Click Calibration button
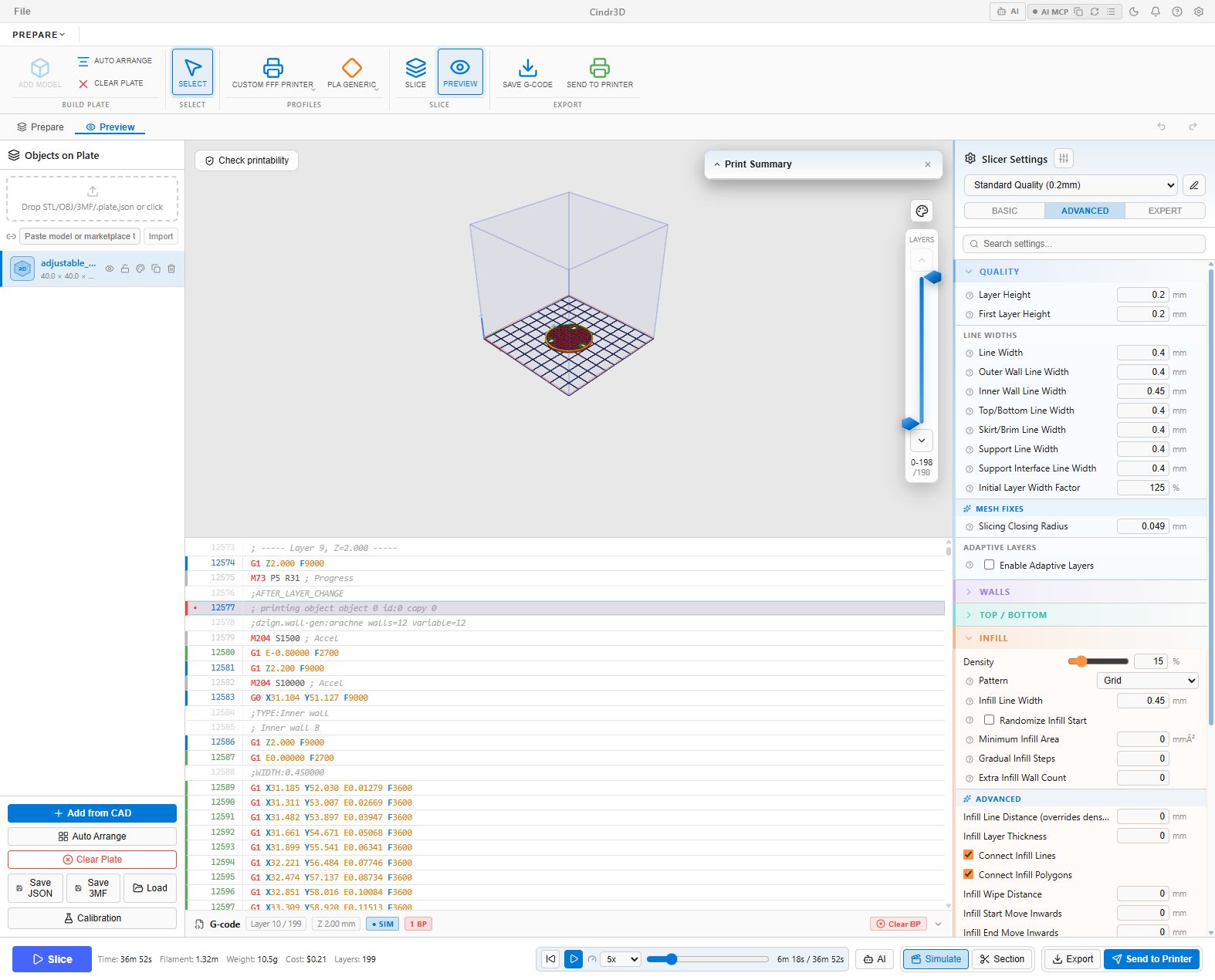1215x980 pixels. [92, 918]
